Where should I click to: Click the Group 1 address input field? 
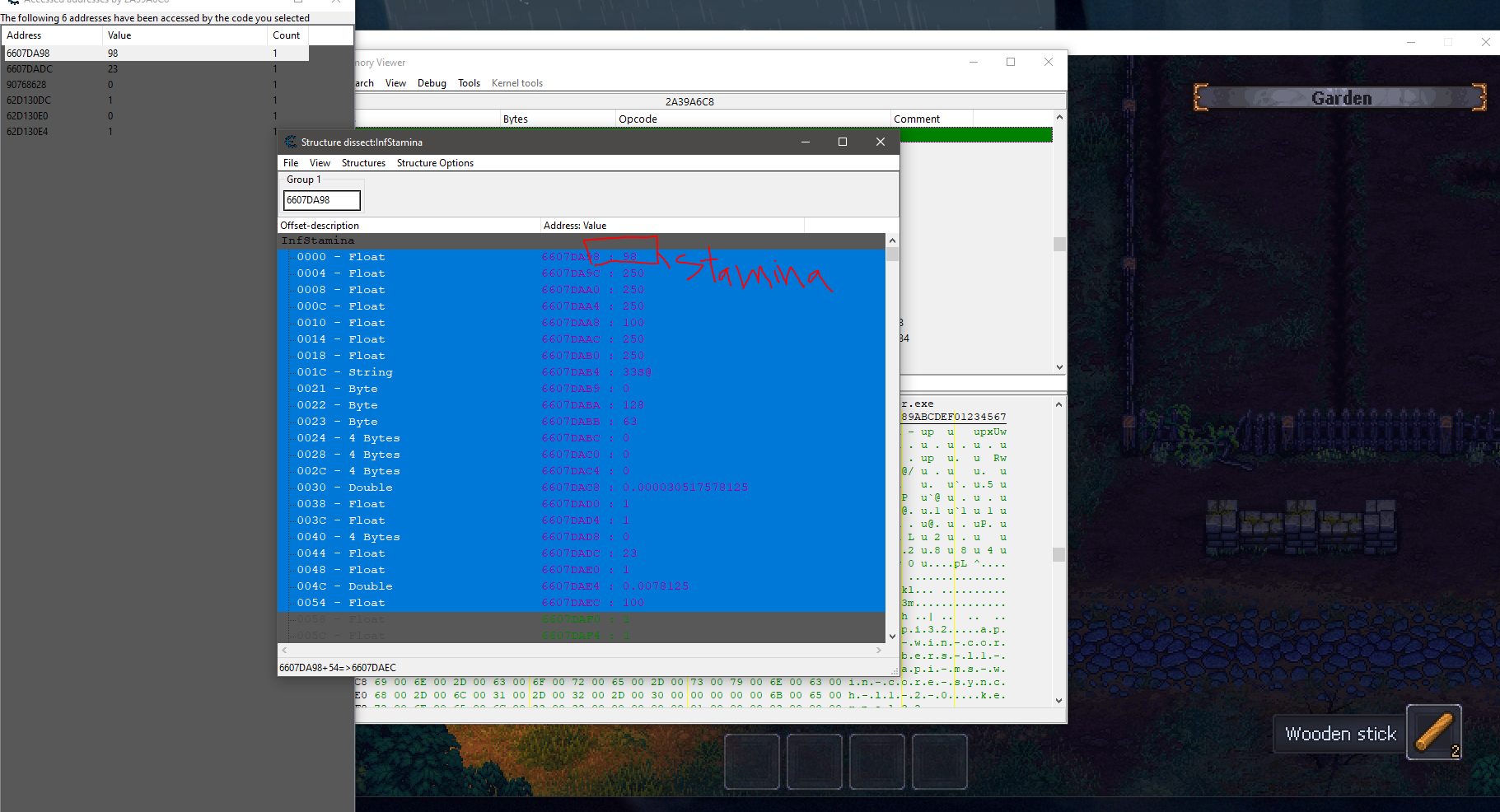point(321,200)
